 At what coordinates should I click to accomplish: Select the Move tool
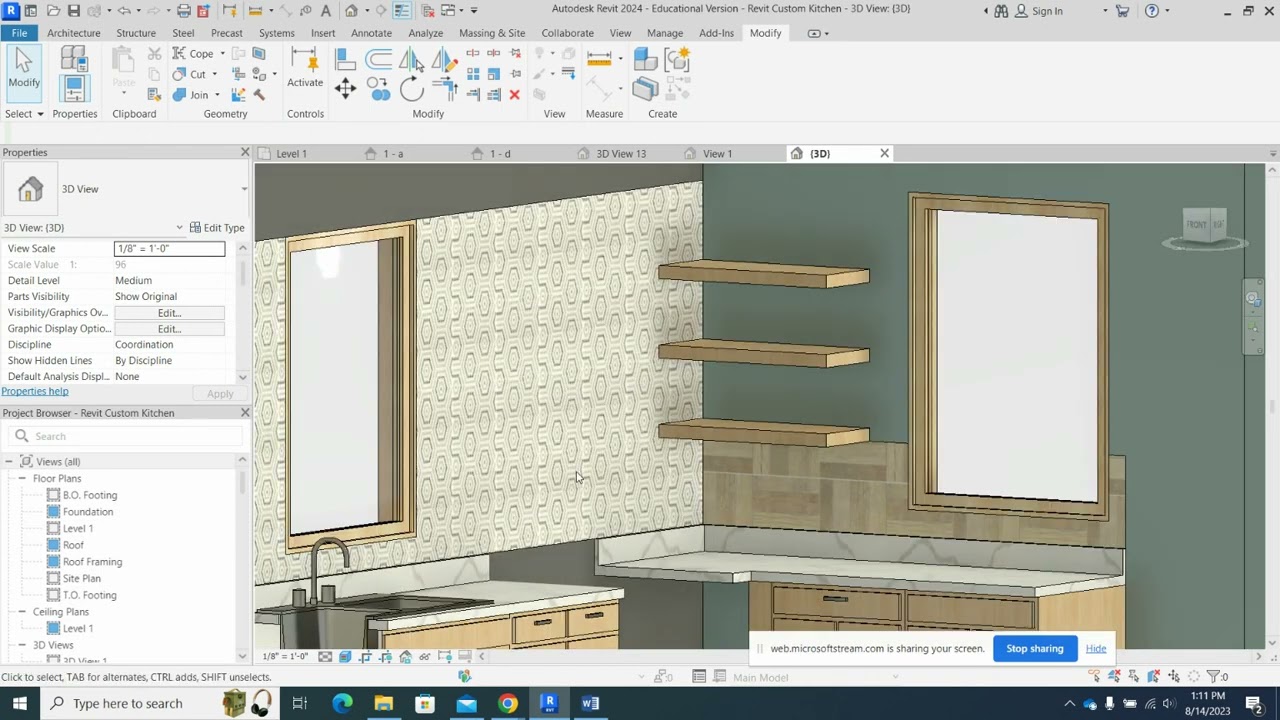(345, 89)
